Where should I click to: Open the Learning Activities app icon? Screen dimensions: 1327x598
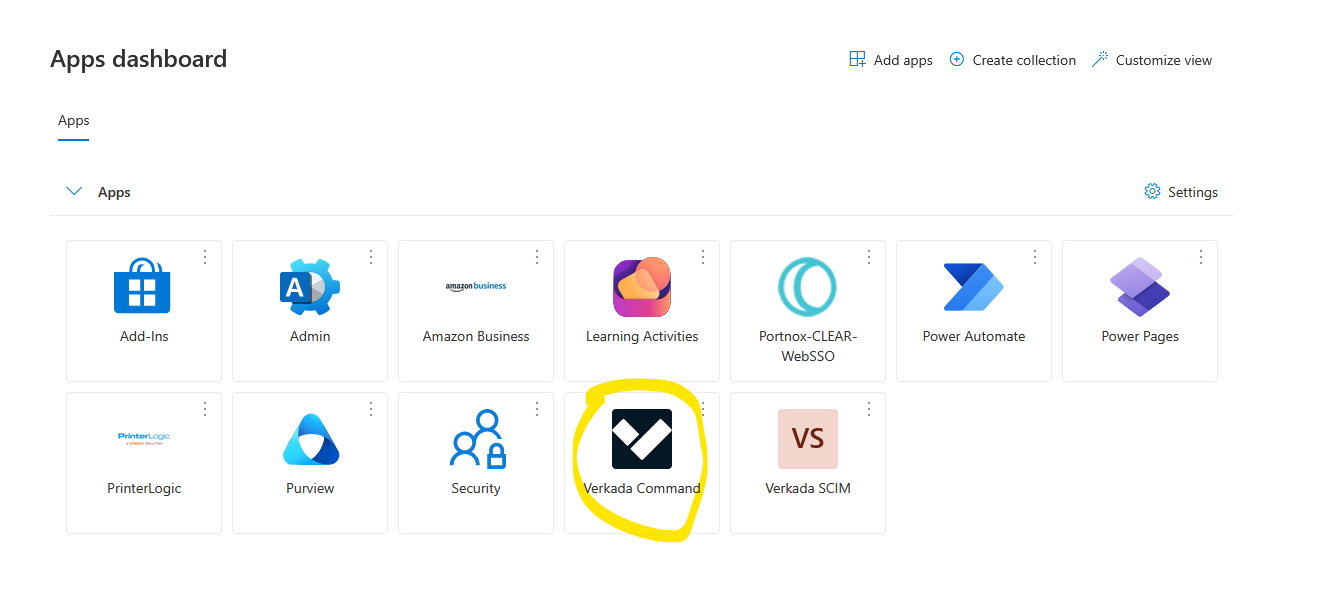641,287
